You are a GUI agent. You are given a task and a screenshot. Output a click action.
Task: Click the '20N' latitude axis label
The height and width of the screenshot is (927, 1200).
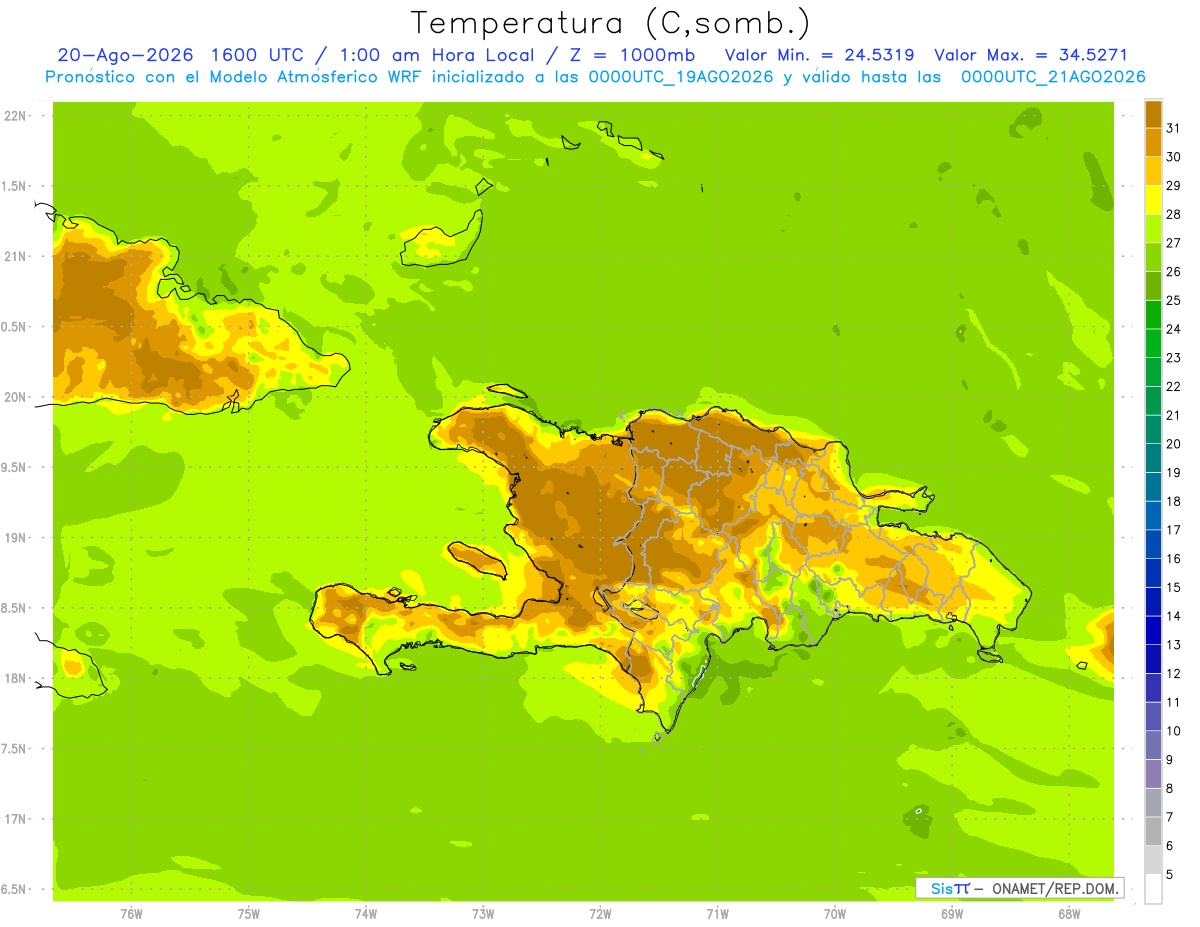pos(16,397)
